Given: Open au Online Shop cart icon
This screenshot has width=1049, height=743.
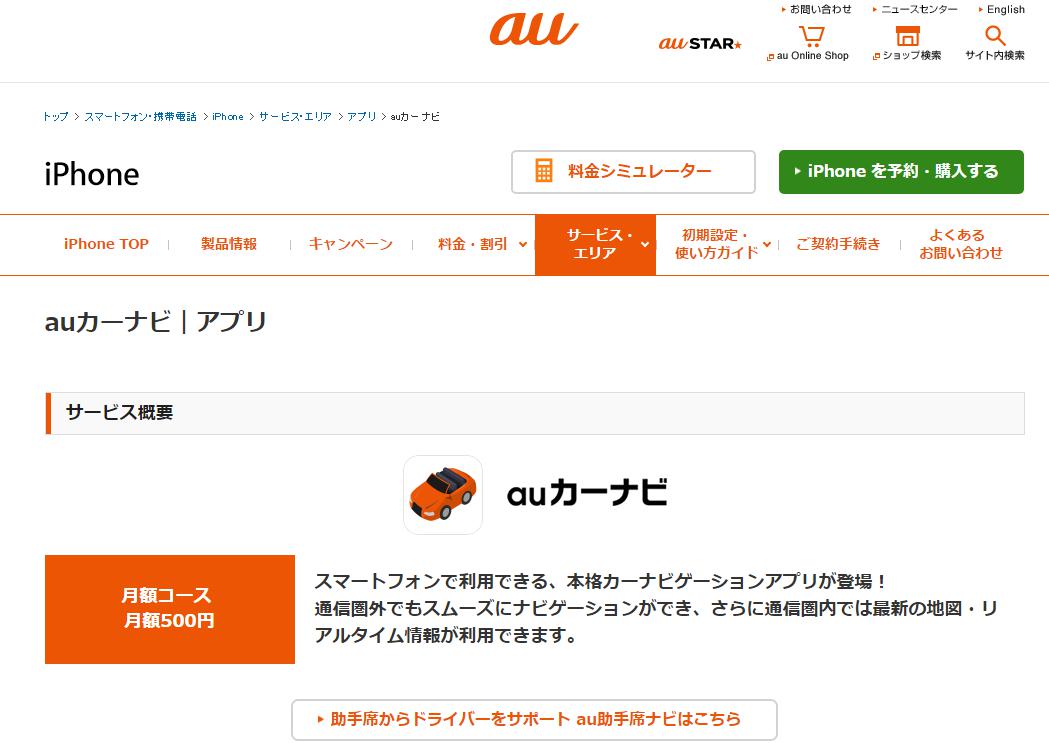Looking at the screenshot, I should (x=812, y=35).
